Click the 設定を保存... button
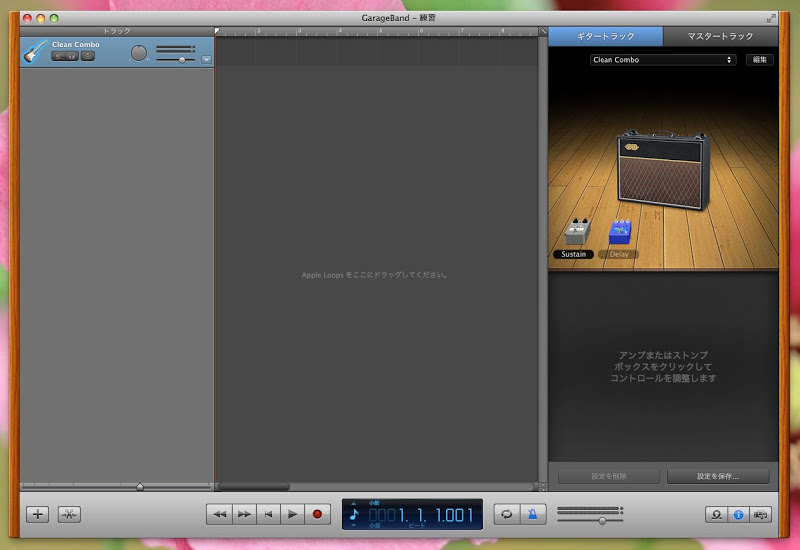The width and height of the screenshot is (800, 550). pyautogui.click(x=718, y=476)
